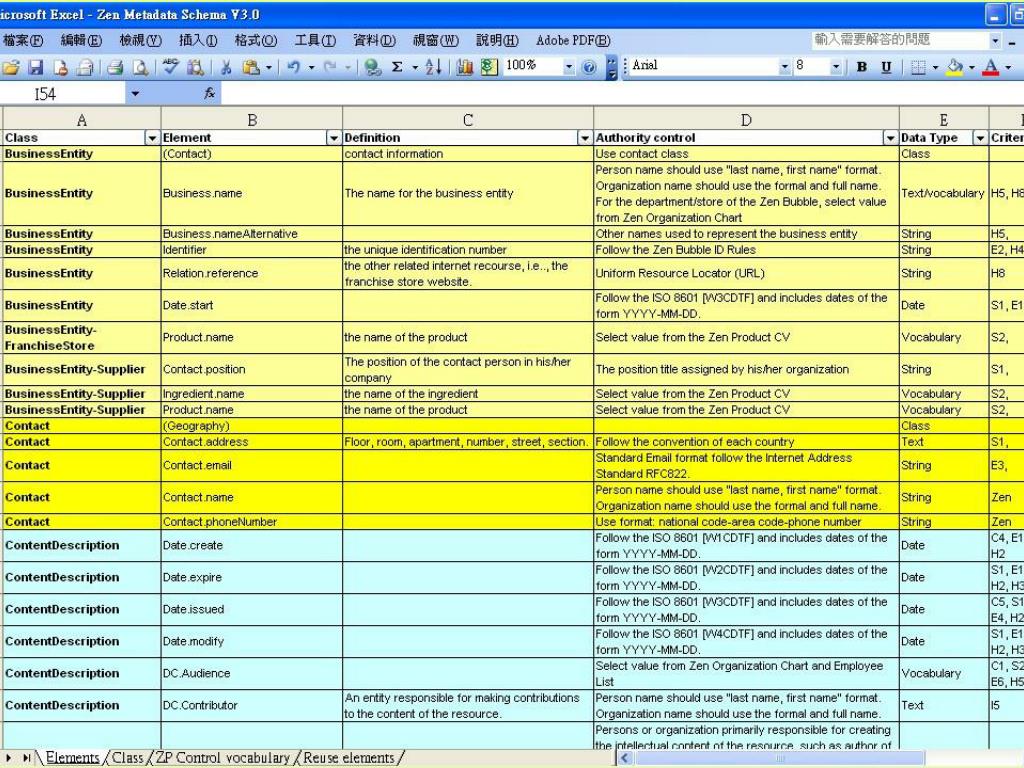Open the Definition column filter dropdown
The image size is (1024, 768).
[x=584, y=138]
